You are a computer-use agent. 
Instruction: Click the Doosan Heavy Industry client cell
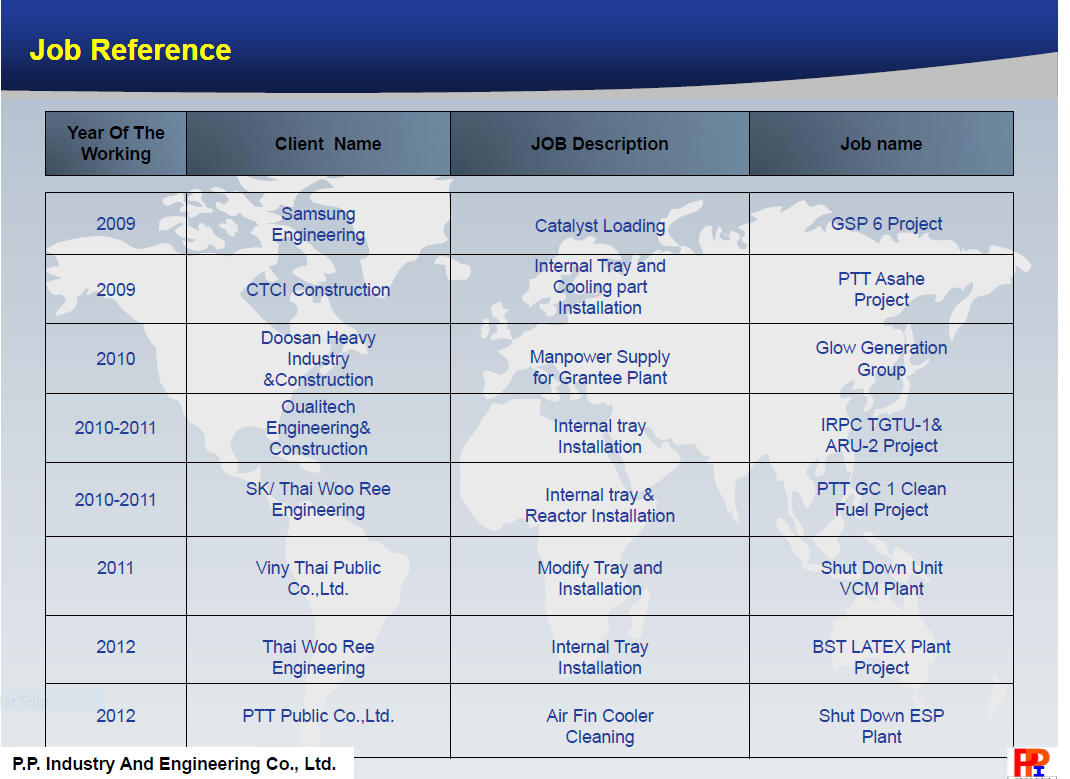[x=318, y=359]
